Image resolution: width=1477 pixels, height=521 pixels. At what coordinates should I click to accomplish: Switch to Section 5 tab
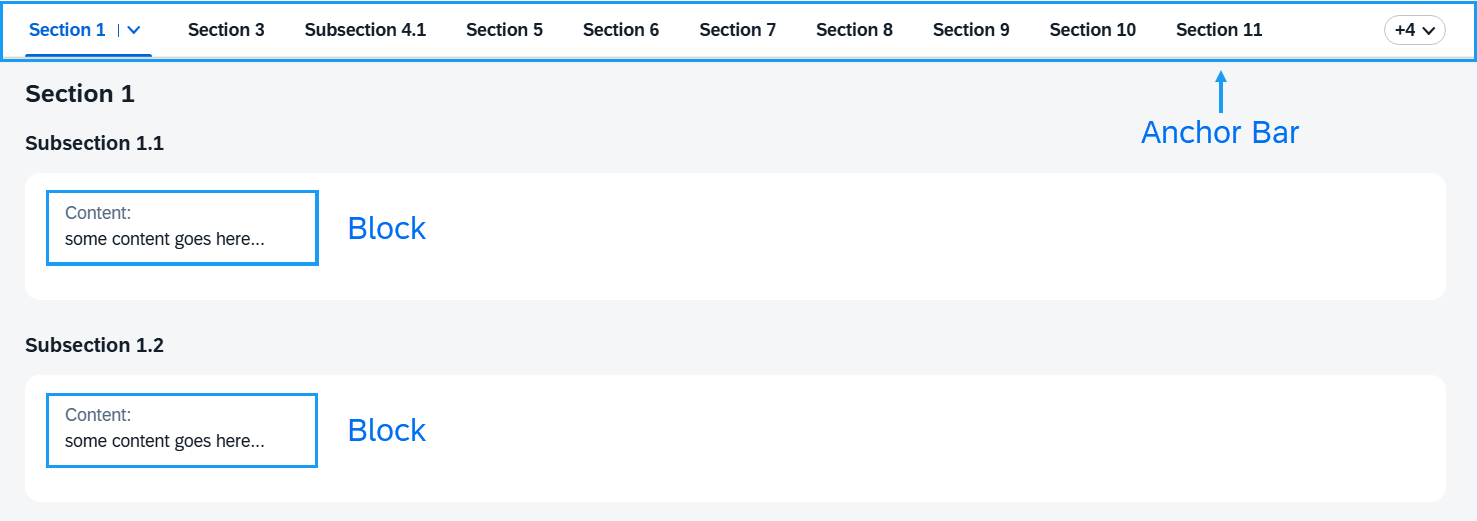click(504, 30)
